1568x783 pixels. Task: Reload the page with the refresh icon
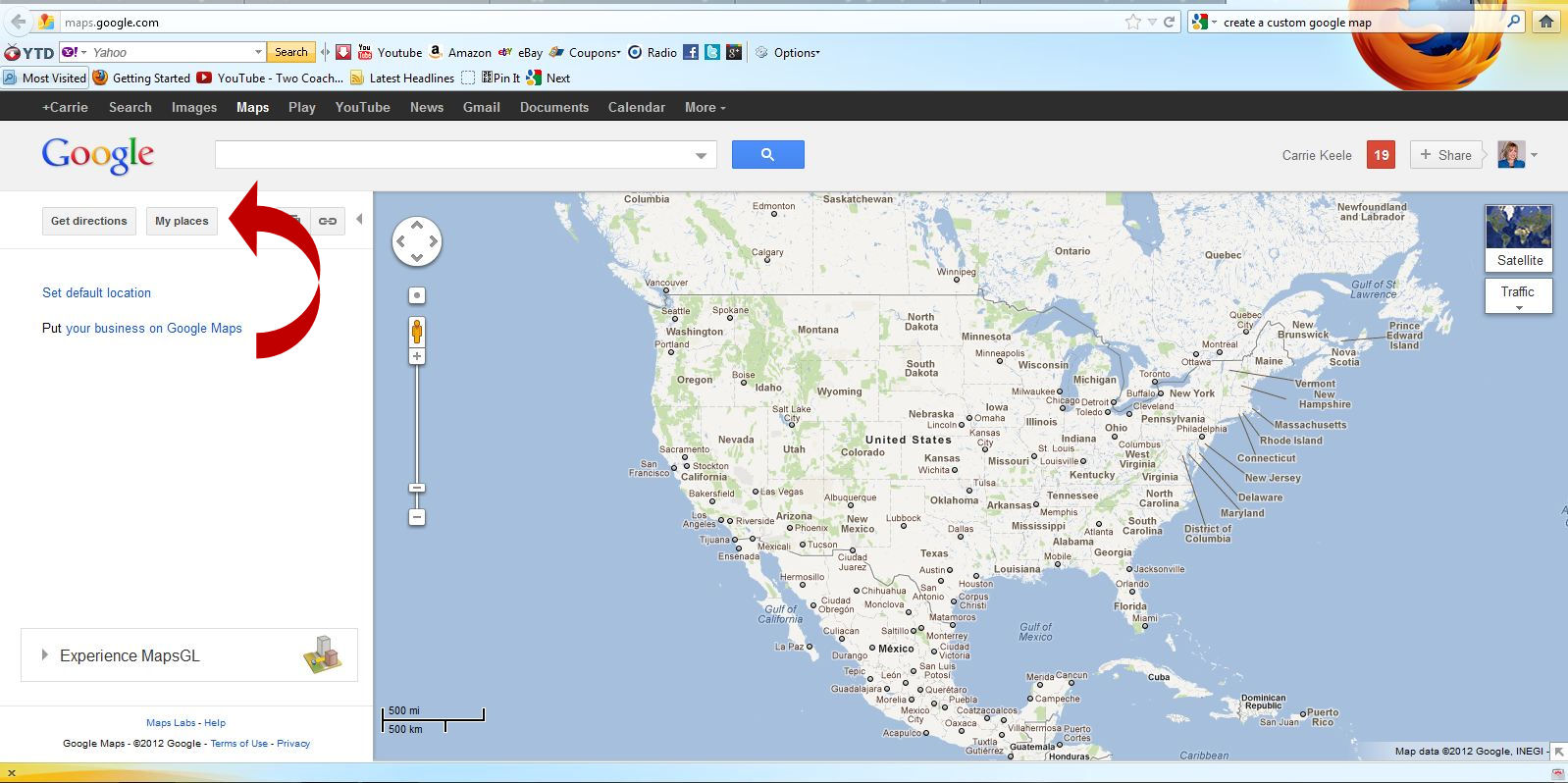[x=1170, y=22]
